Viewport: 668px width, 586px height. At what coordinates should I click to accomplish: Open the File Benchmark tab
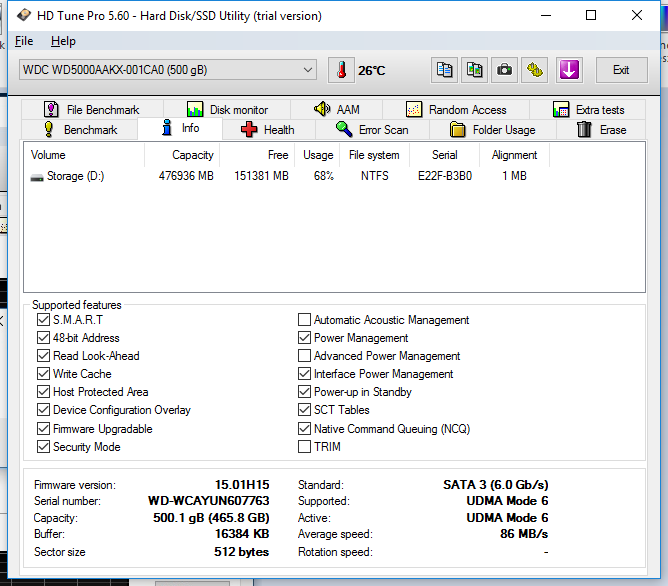[92, 109]
